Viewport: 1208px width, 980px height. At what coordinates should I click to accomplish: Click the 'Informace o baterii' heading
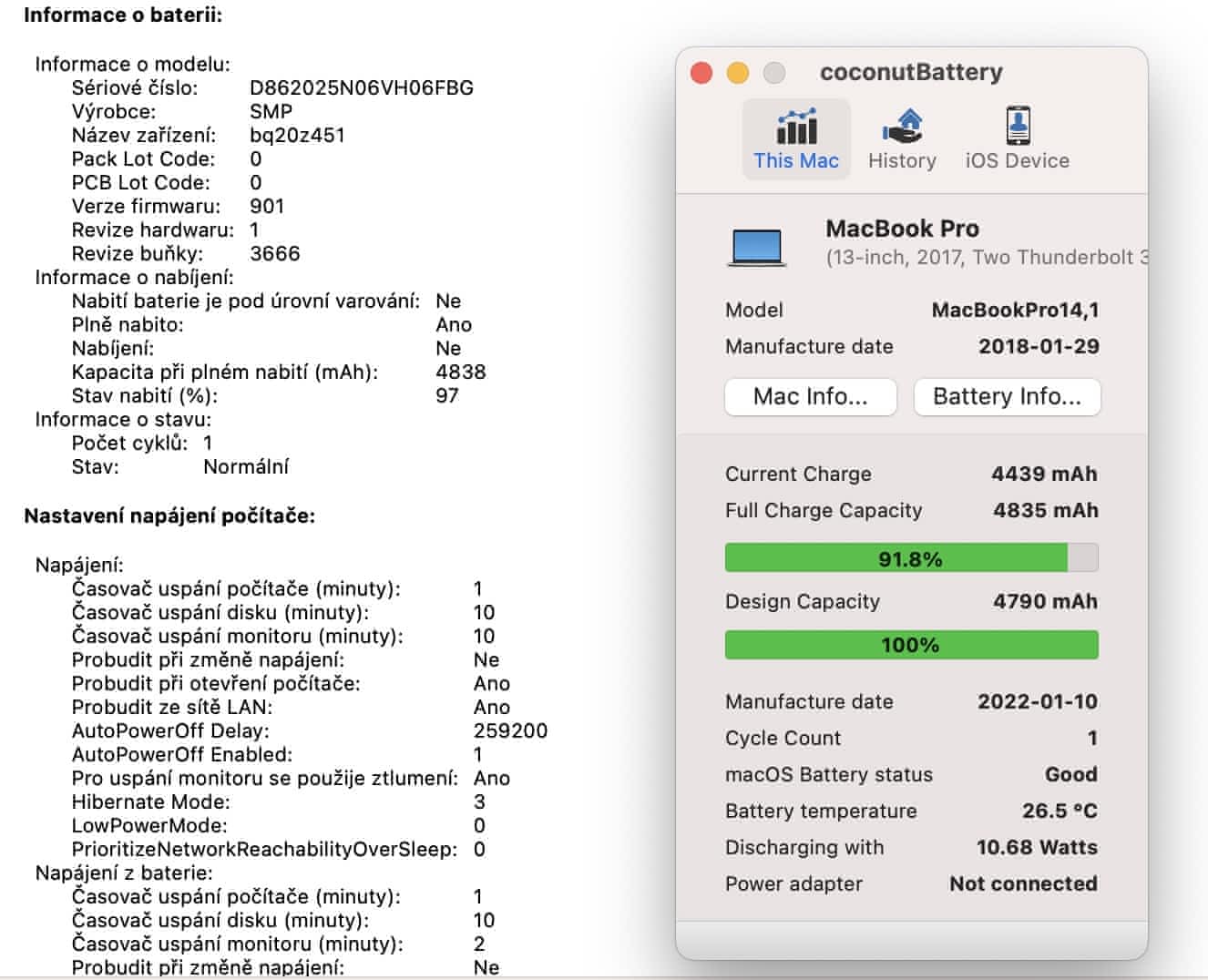tap(123, 15)
